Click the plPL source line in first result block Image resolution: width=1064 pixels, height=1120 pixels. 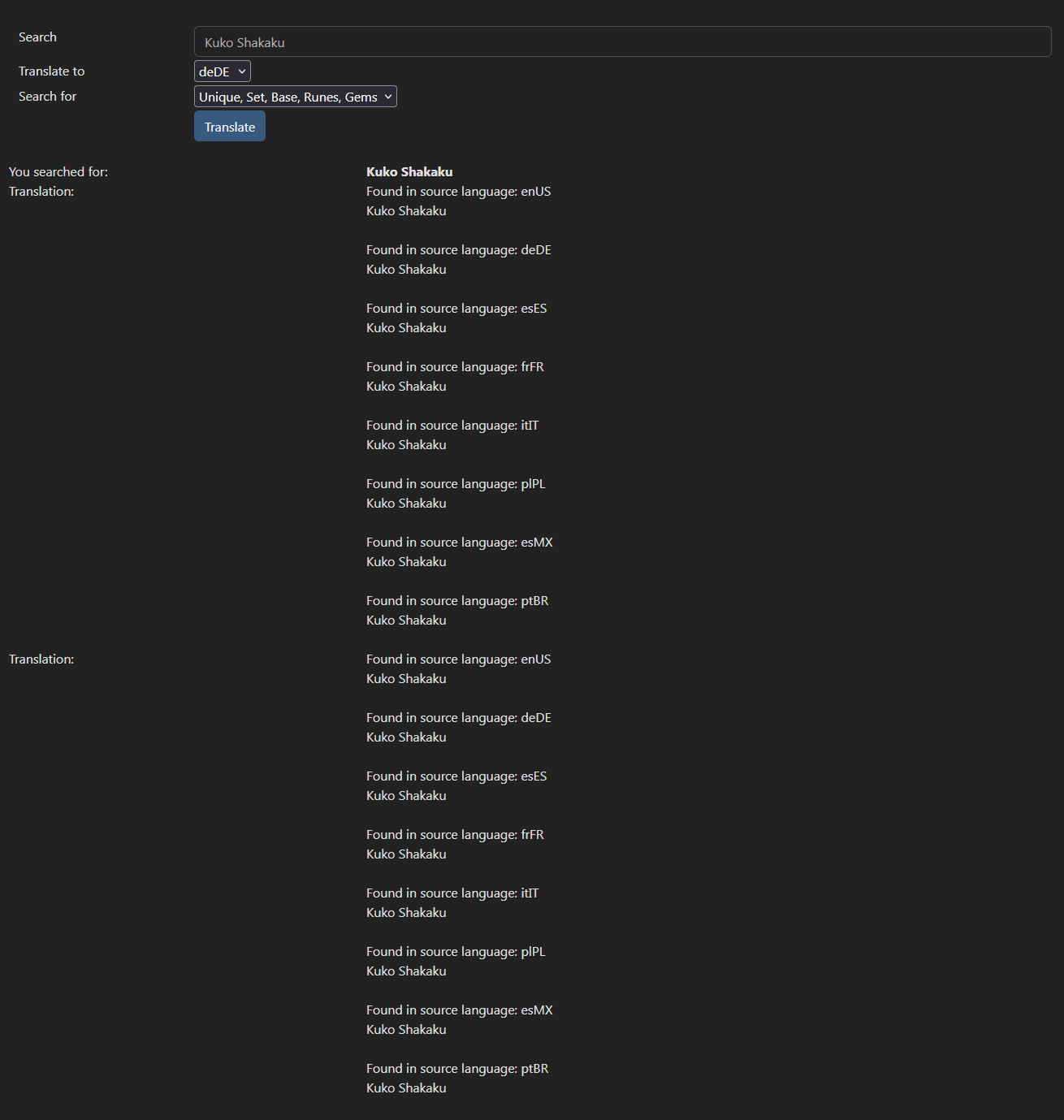pos(456,484)
